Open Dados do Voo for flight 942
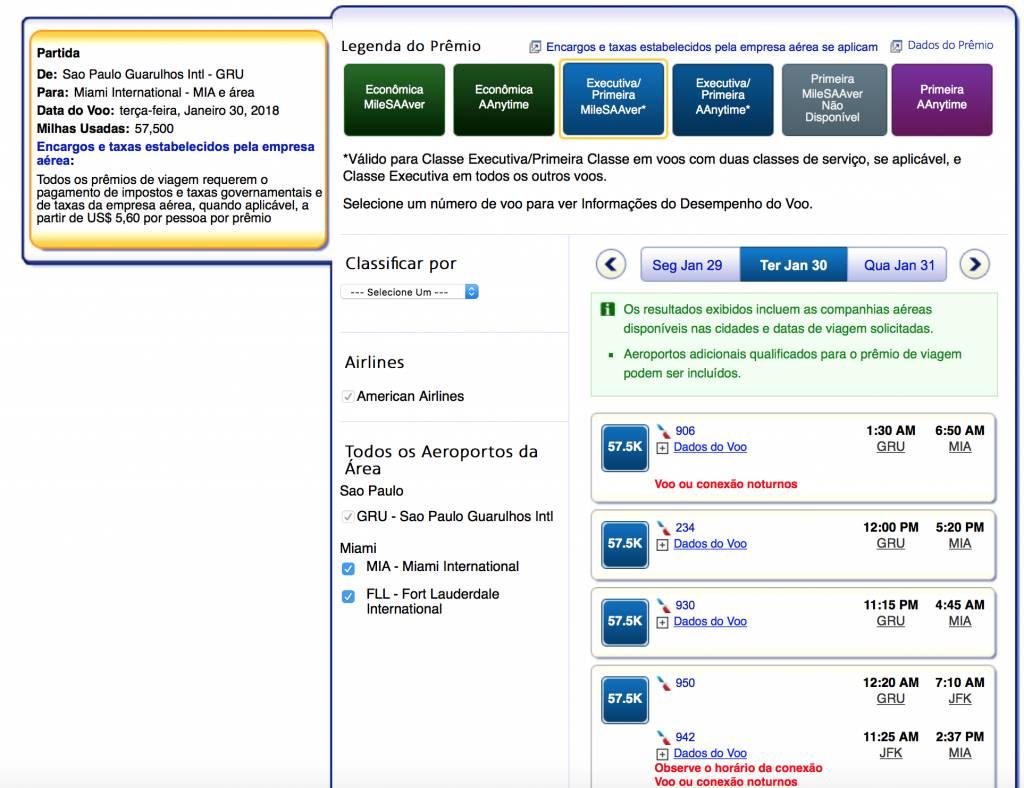The width and height of the screenshot is (1024, 788). pyautogui.click(x=710, y=753)
